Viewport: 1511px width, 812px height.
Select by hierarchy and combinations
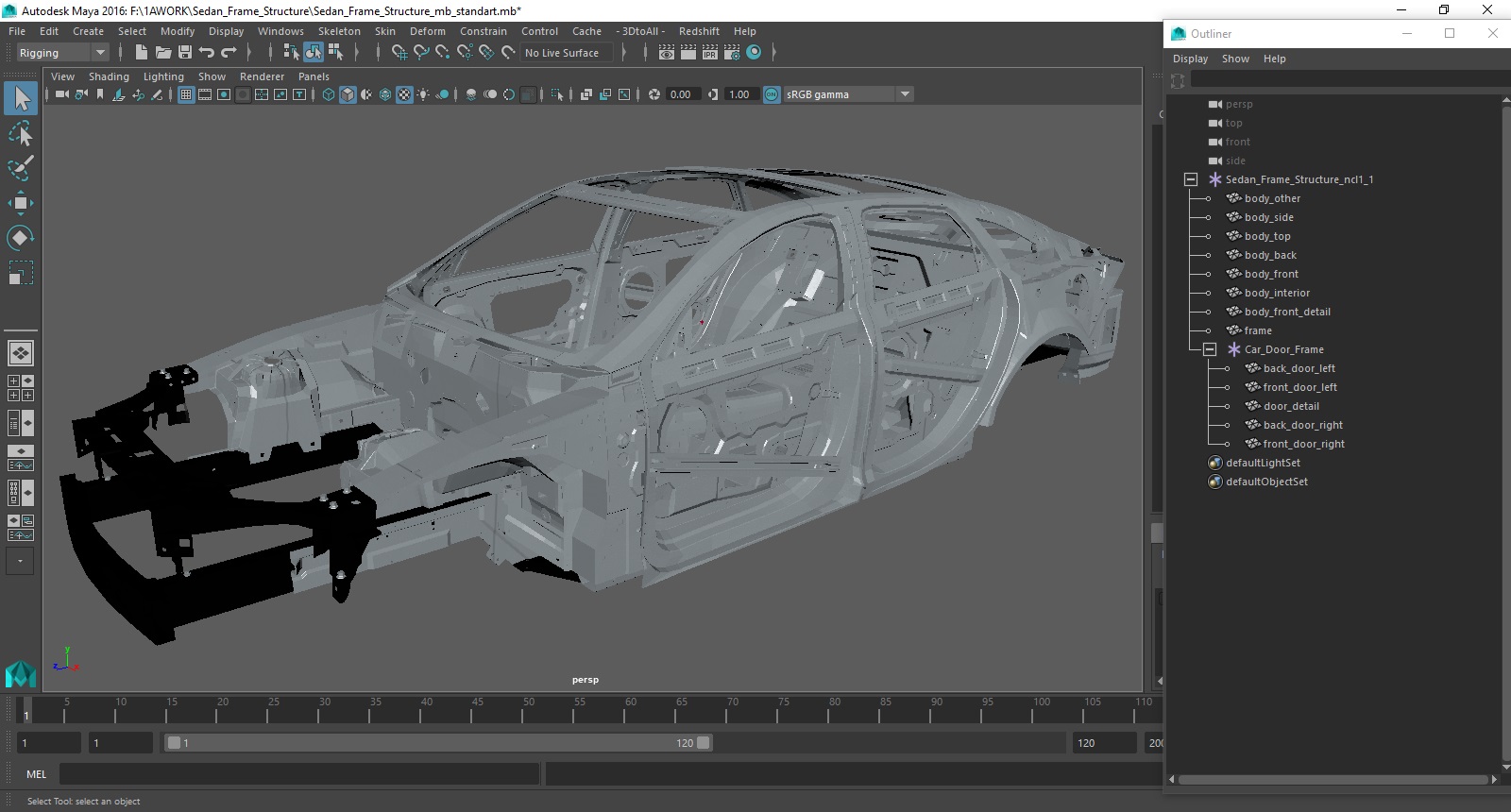(x=291, y=53)
